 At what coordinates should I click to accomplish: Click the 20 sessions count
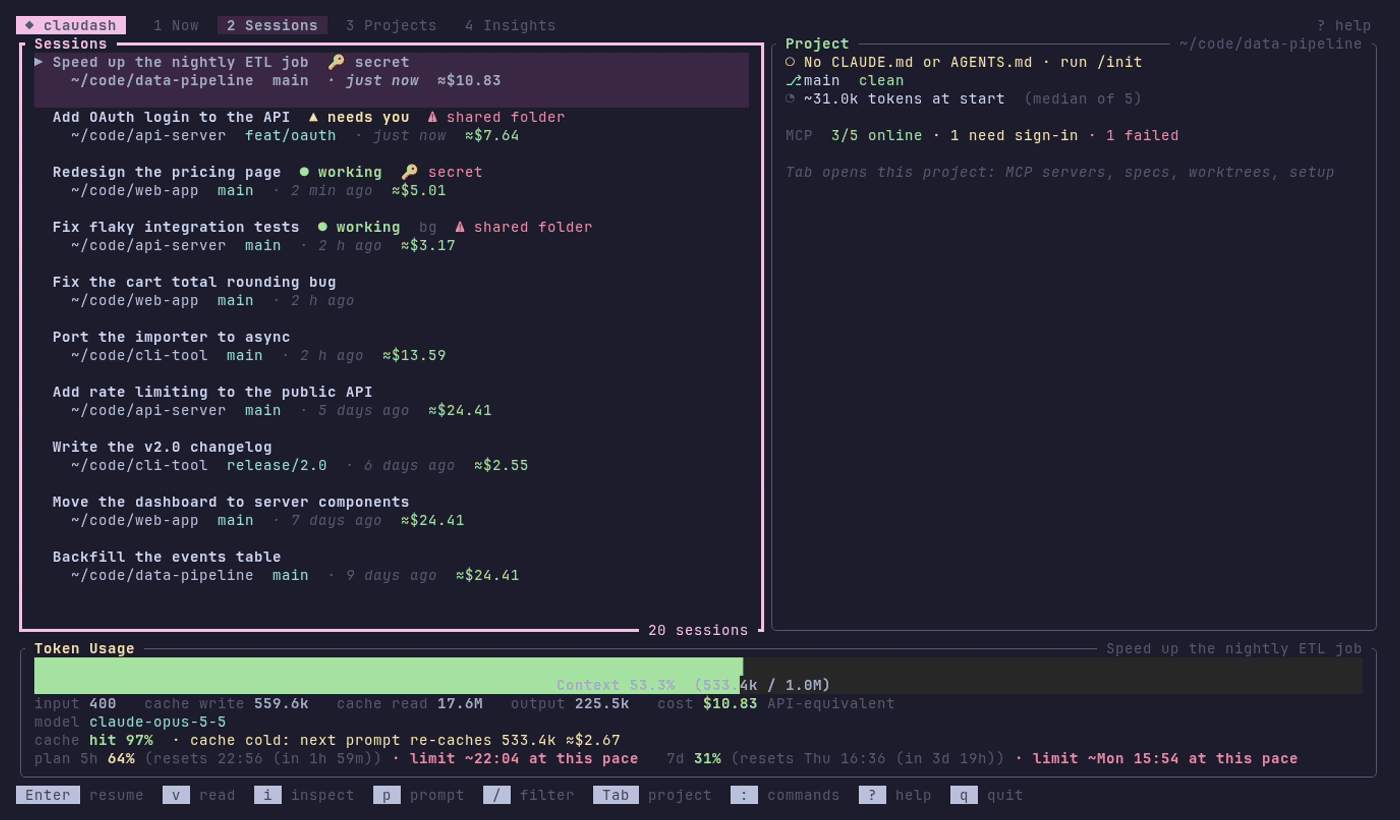point(698,630)
